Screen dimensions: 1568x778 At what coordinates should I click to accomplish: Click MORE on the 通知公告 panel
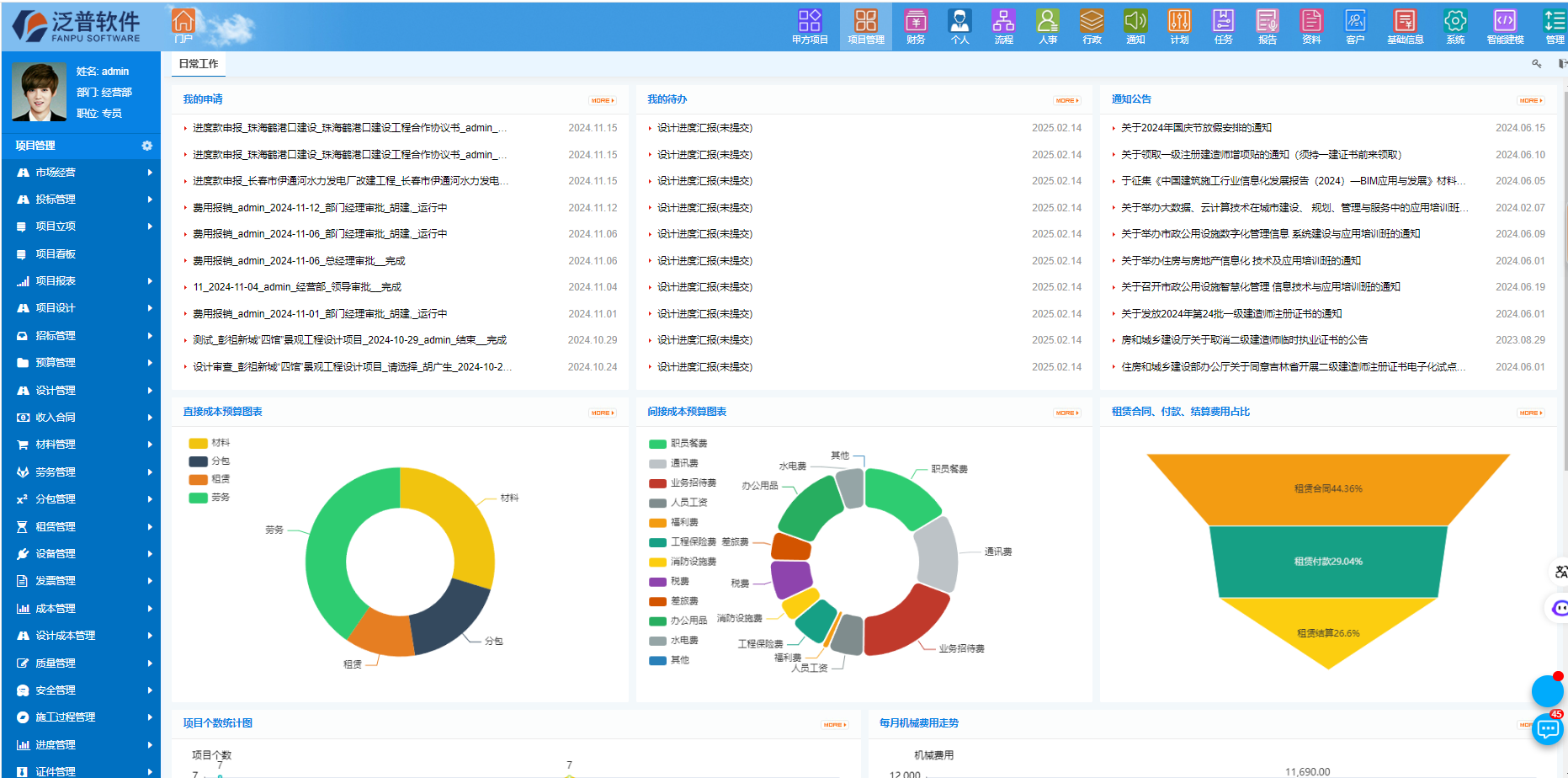pyautogui.click(x=1532, y=99)
